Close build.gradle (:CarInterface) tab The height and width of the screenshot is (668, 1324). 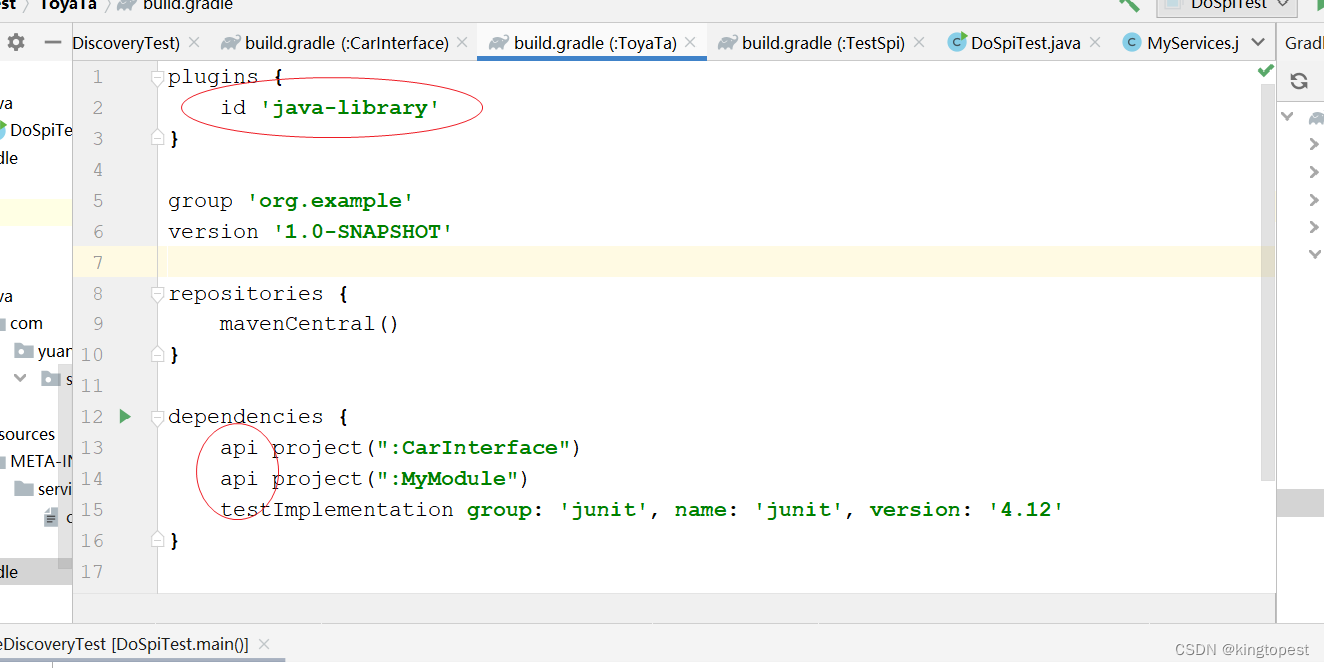click(462, 42)
